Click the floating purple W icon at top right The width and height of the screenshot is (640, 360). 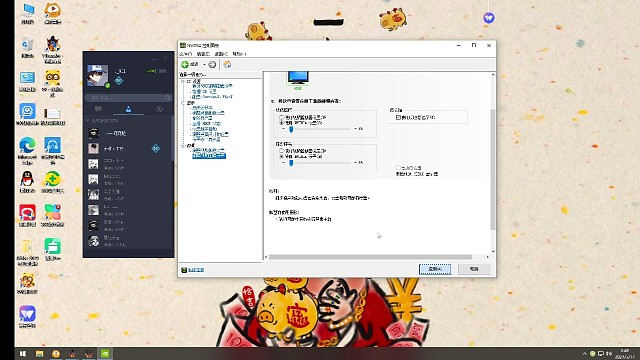pyautogui.click(x=489, y=18)
